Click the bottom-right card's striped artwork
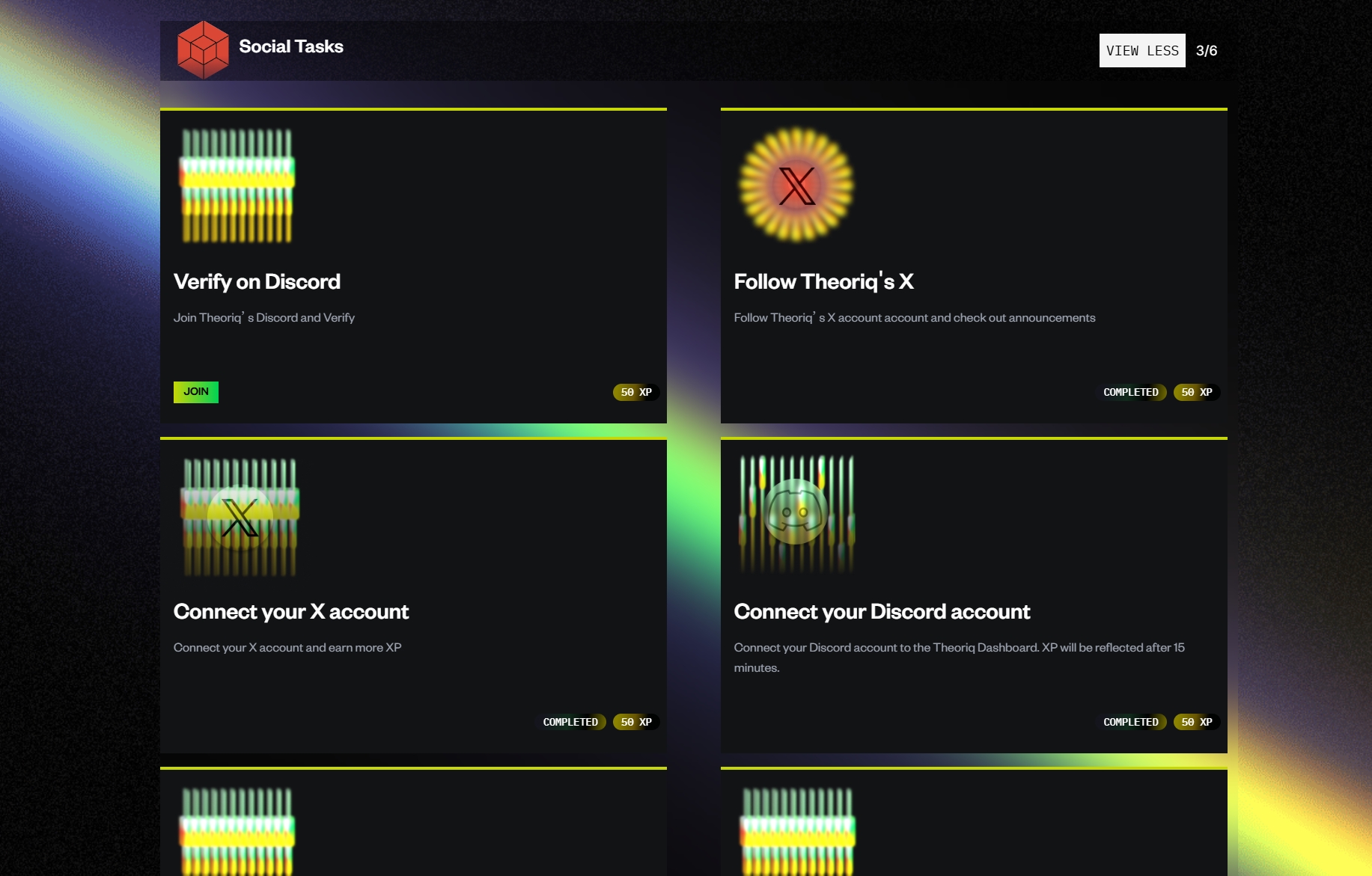The height and width of the screenshot is (876, 1372). [x=798, y=831]
